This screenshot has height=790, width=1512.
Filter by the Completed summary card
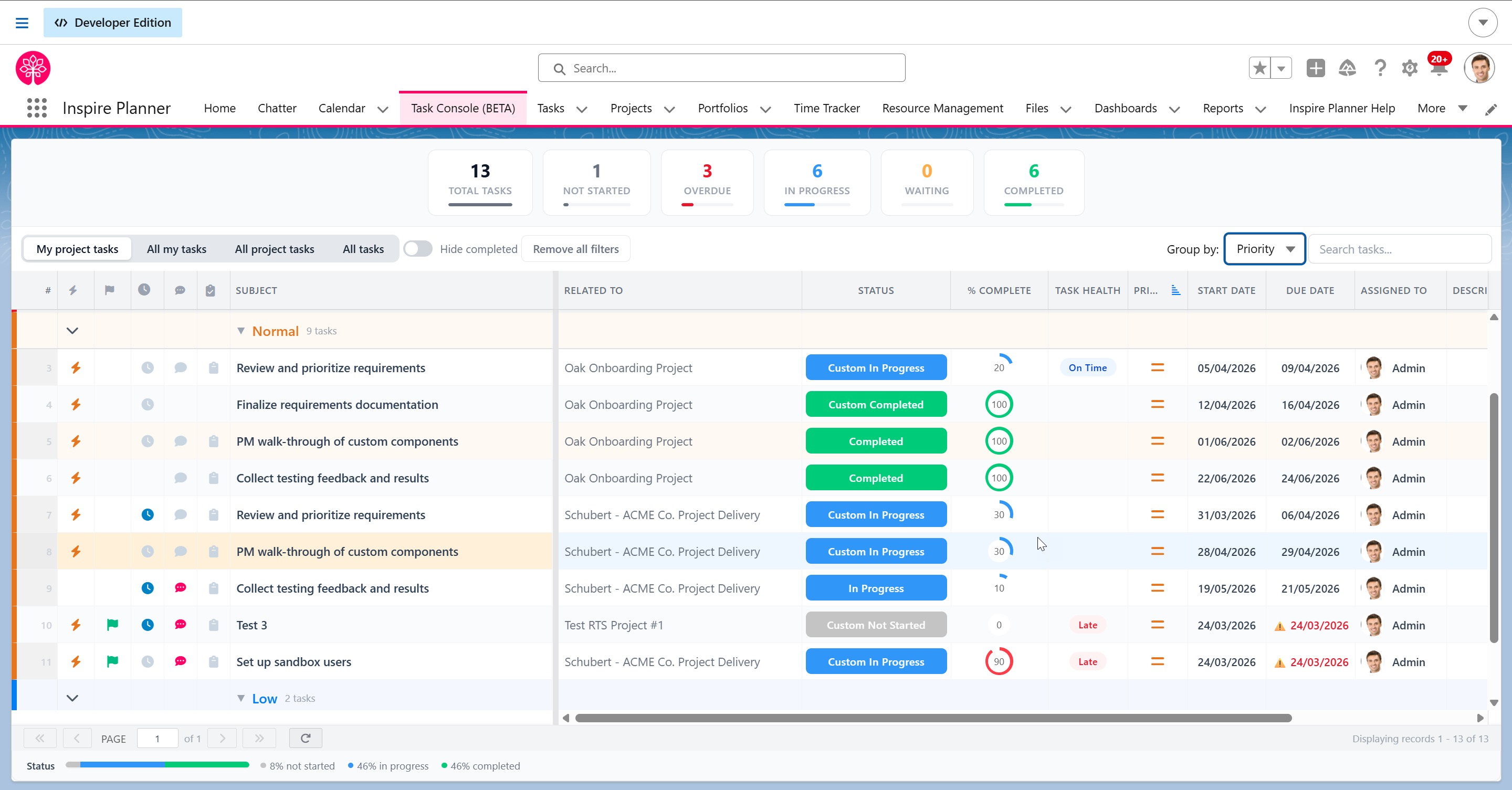tap(1033, 183)
